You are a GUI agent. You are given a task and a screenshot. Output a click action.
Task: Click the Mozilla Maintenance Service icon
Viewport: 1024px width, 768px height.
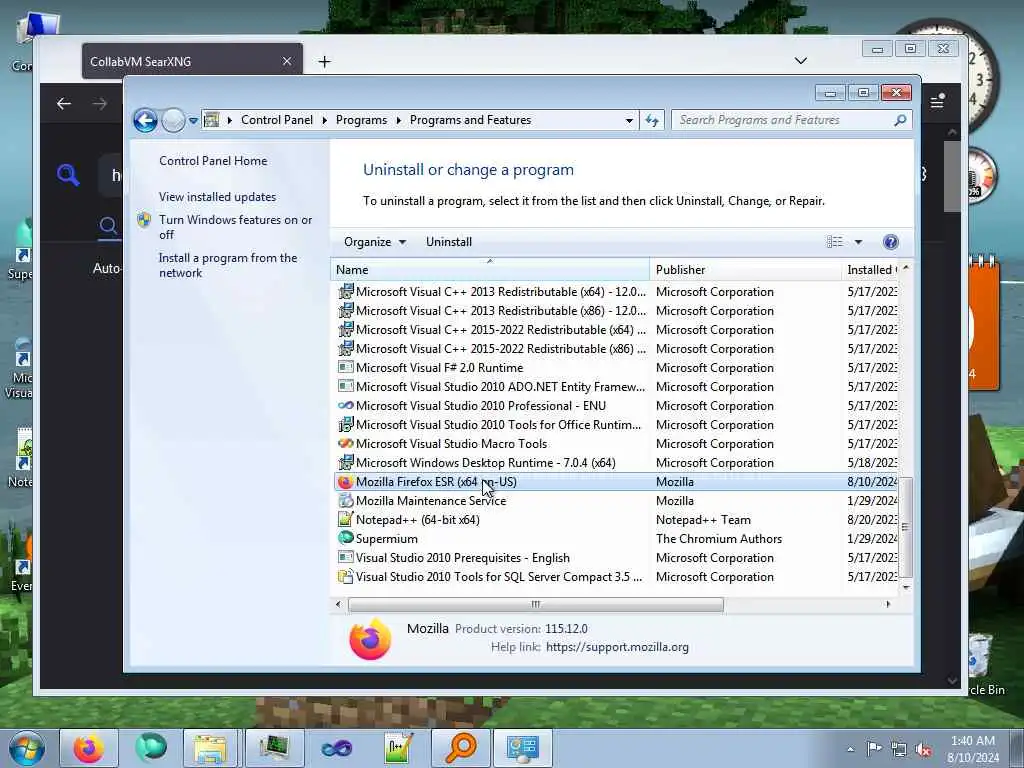345,501
